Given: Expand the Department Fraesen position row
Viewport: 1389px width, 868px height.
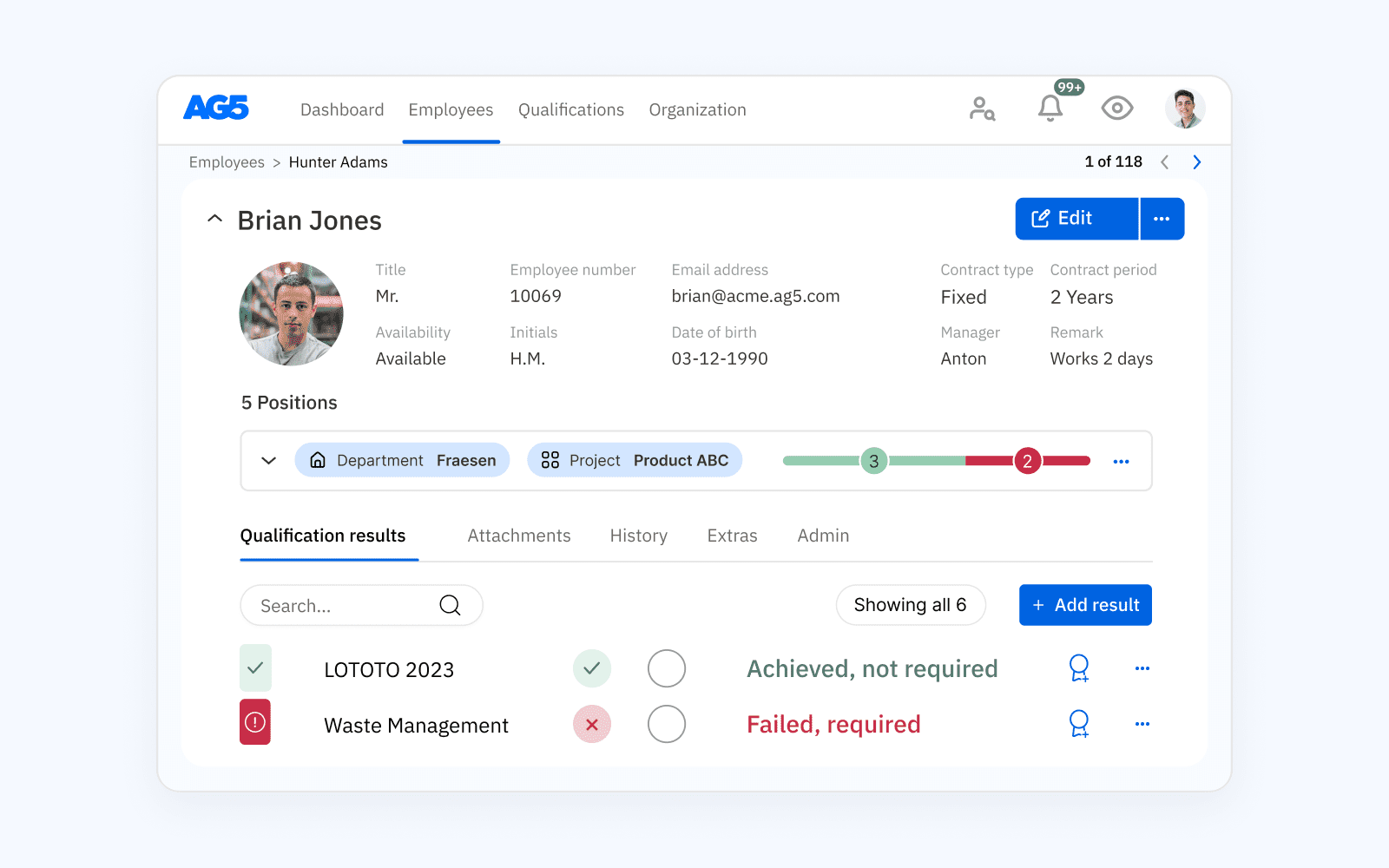Looking at the screenshot, I should [269, 461].
